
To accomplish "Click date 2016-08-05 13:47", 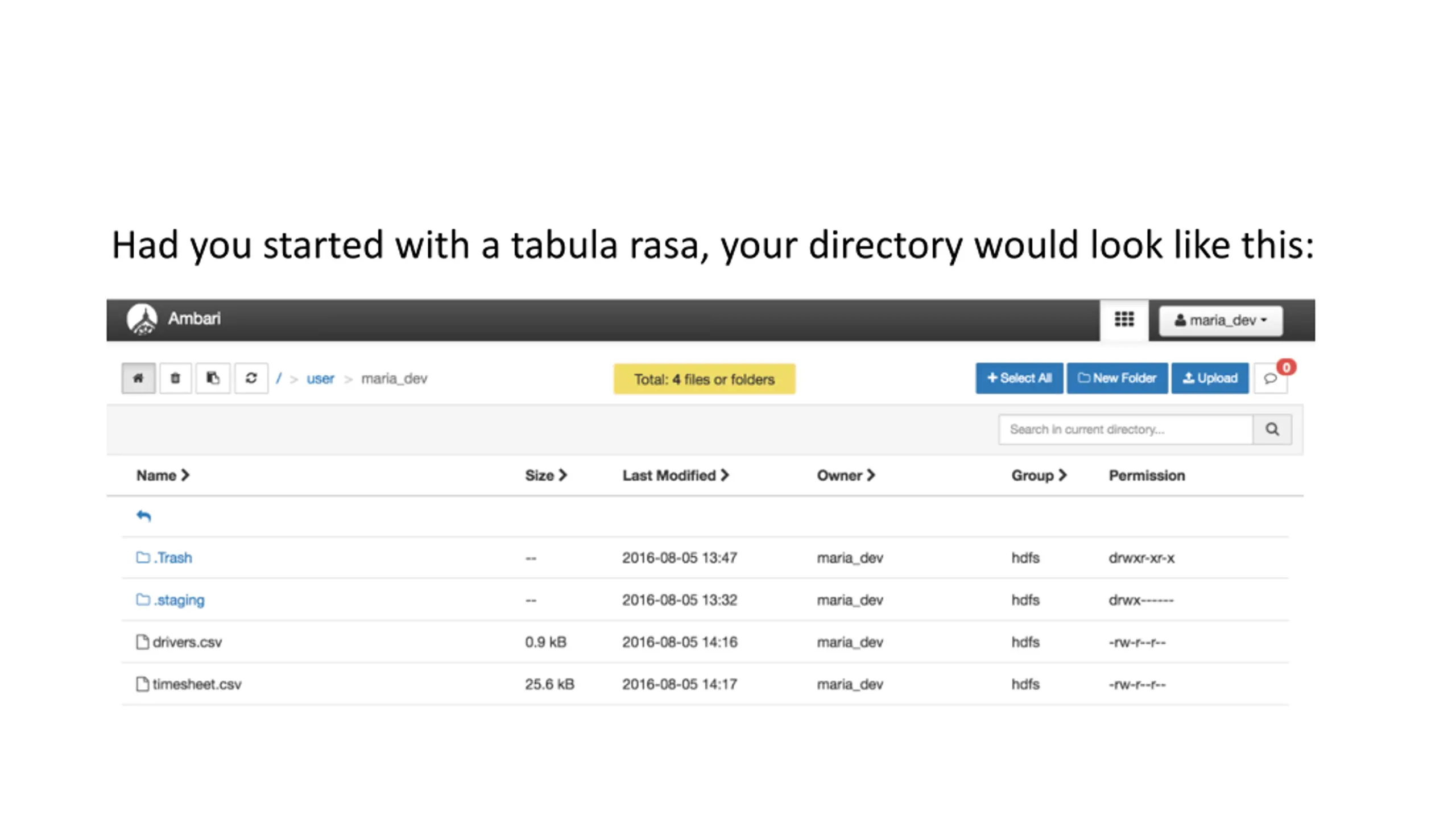I will tap(680, 557).
